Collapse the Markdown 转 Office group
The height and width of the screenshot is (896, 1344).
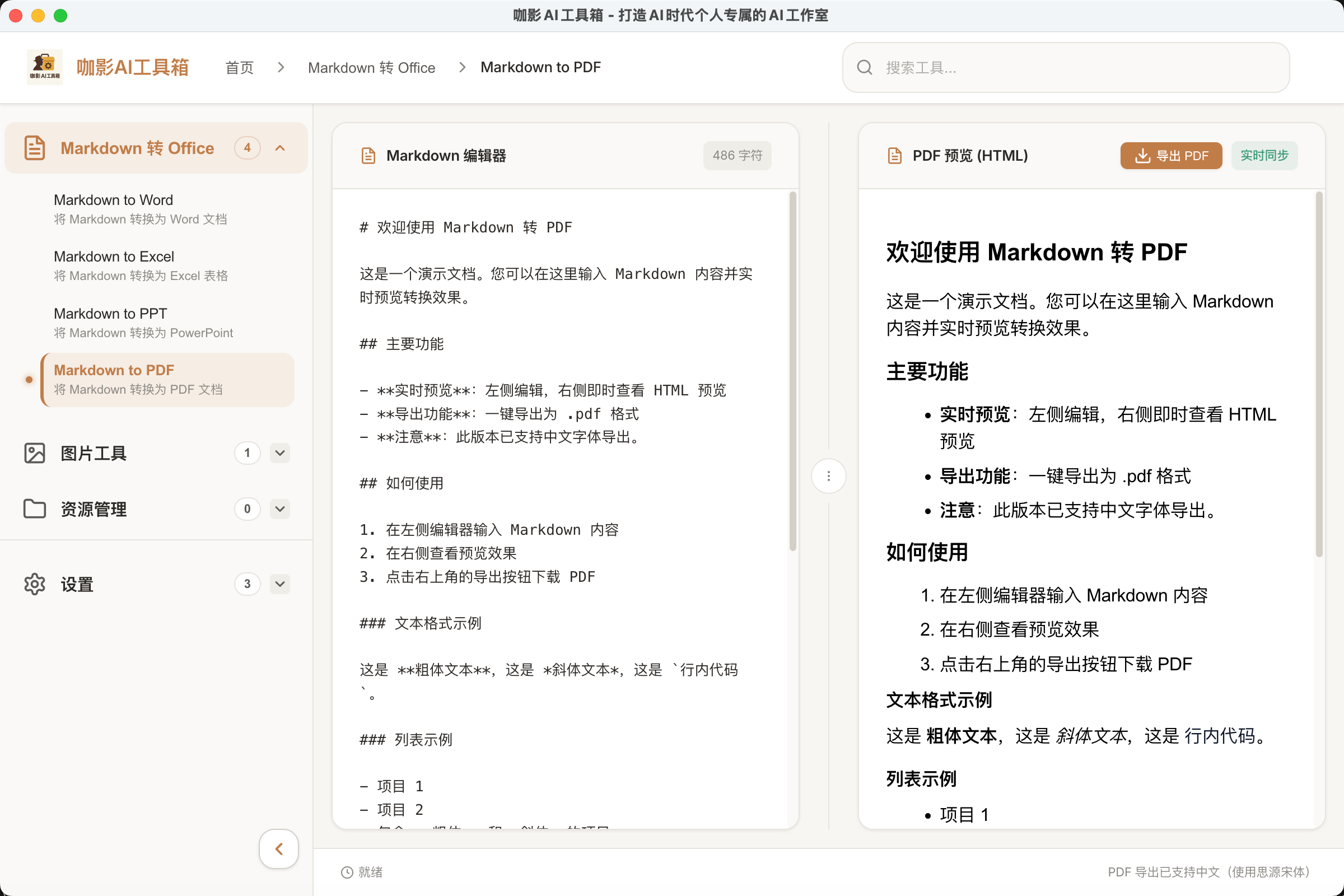click(x=279, y=147)
